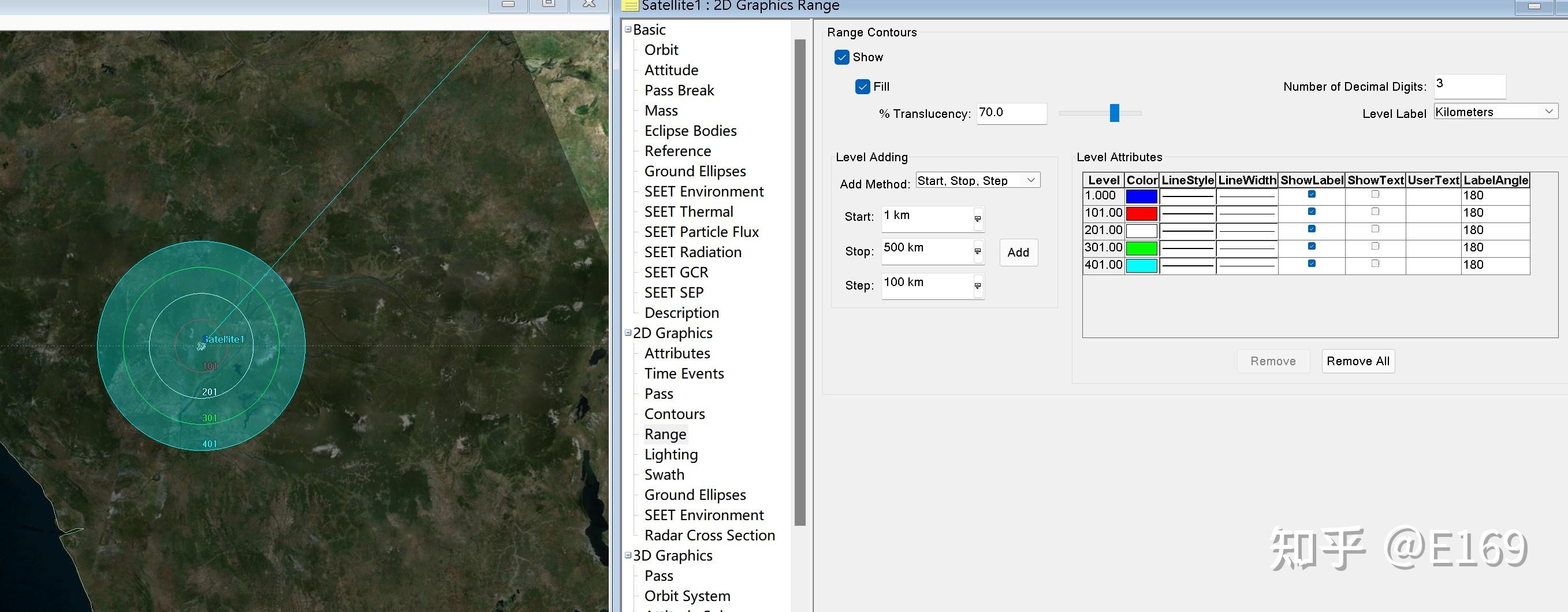Collapse the Basic tree section
Viewport: 1568px width, 612px height.
[x=628, y=29]
